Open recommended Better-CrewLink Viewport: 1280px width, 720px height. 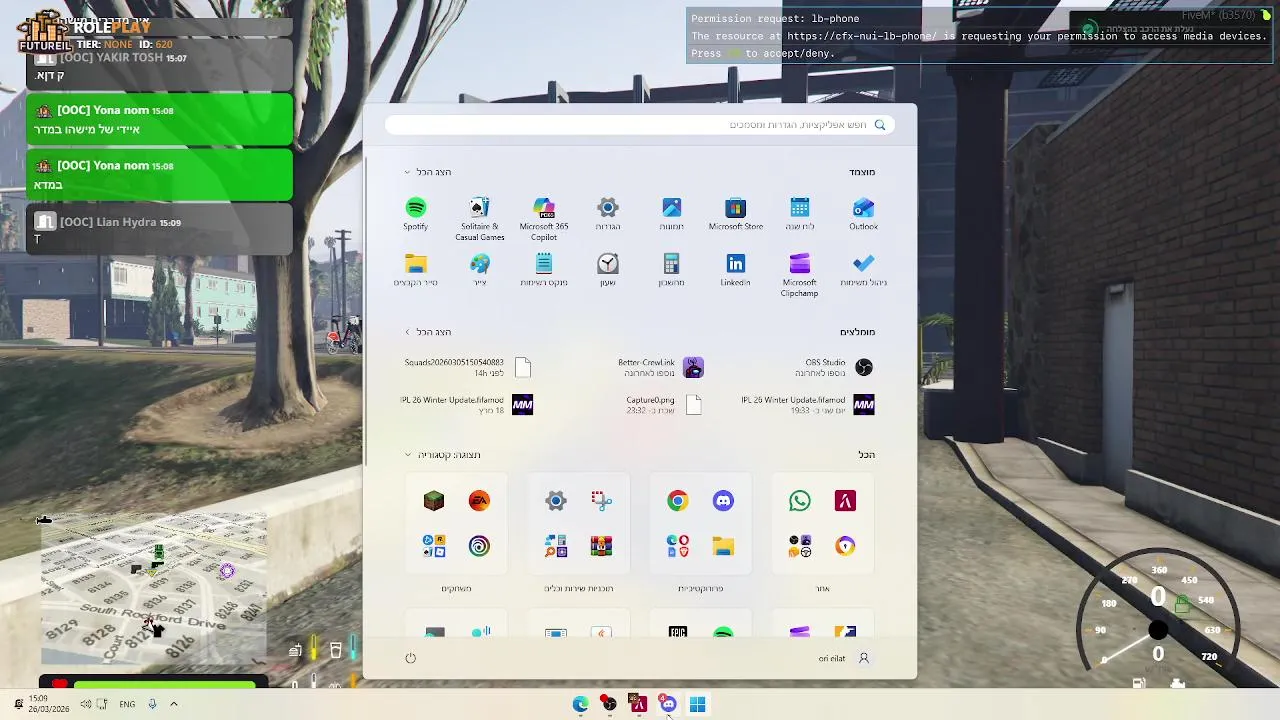tap(661, 368)
